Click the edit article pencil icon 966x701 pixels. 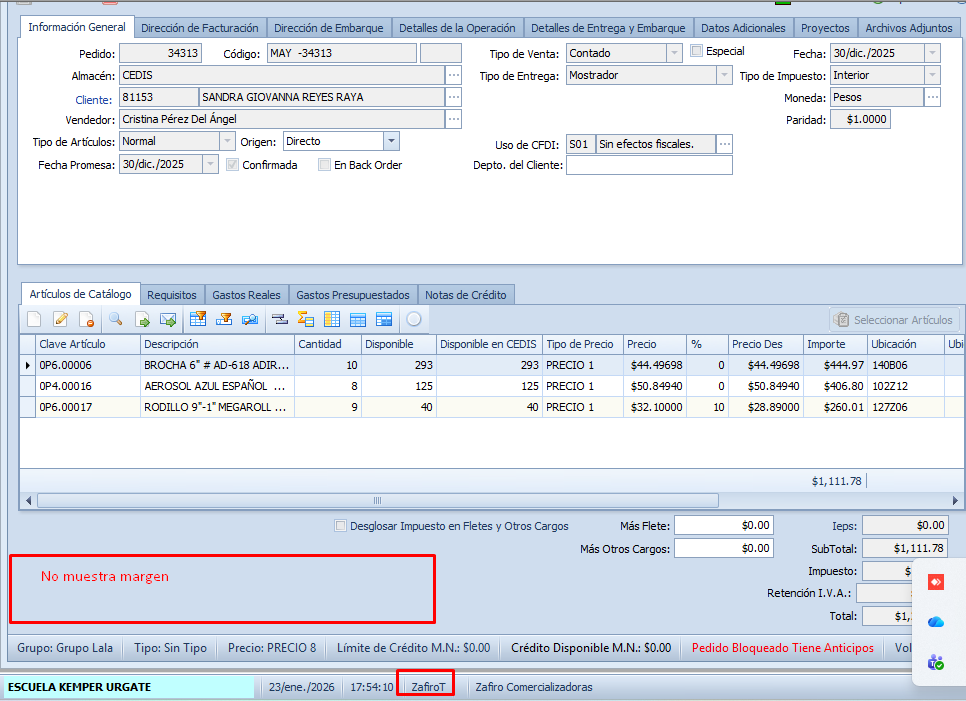[x=60, y=320]
